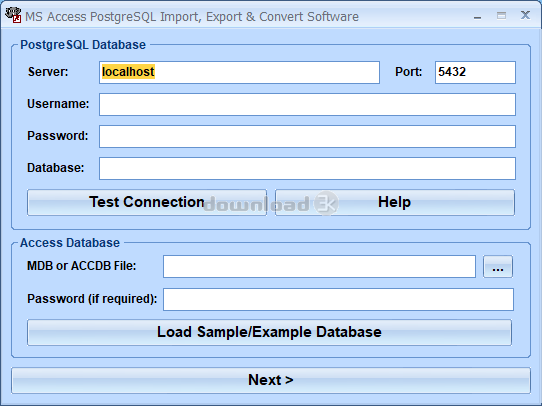Click the window title bar text
The height and width of the screenshot is (406, 542).
(x=192, y=17)
